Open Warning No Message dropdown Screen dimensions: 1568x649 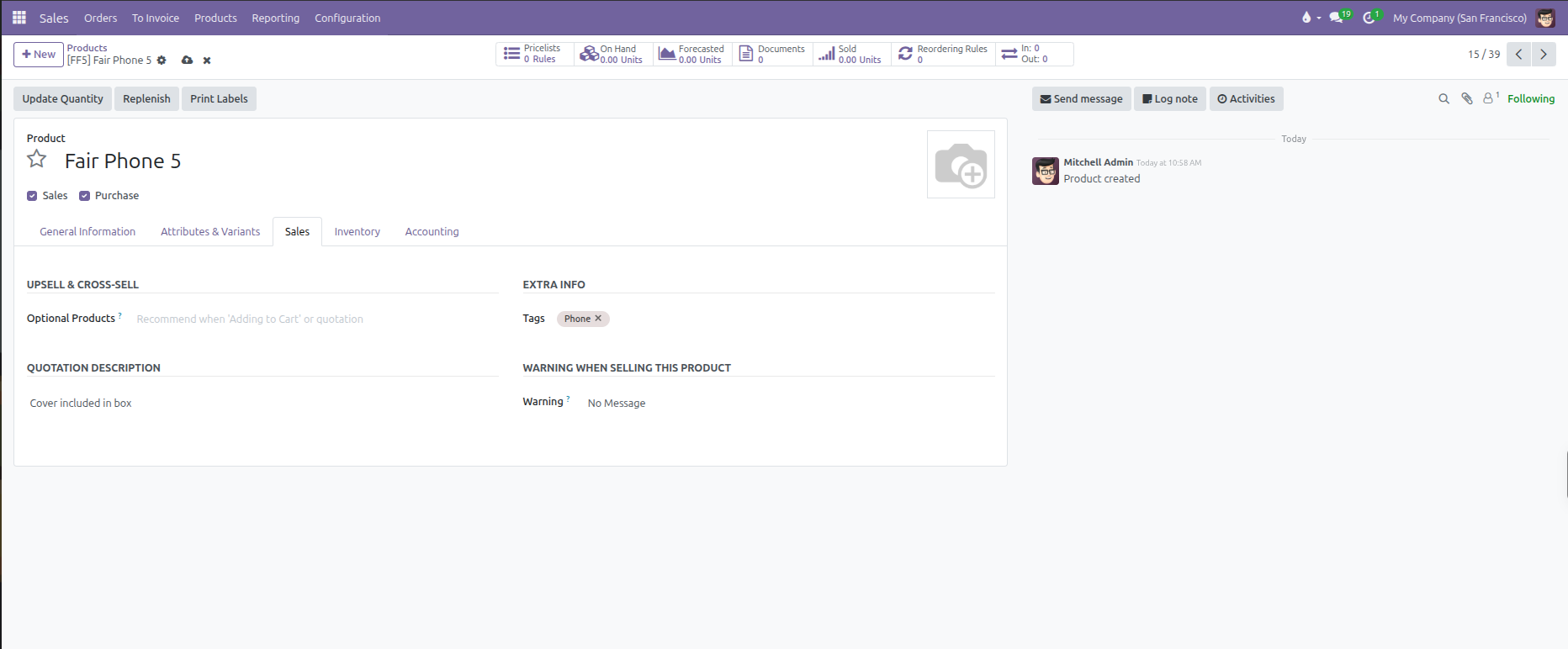[790, 404]
